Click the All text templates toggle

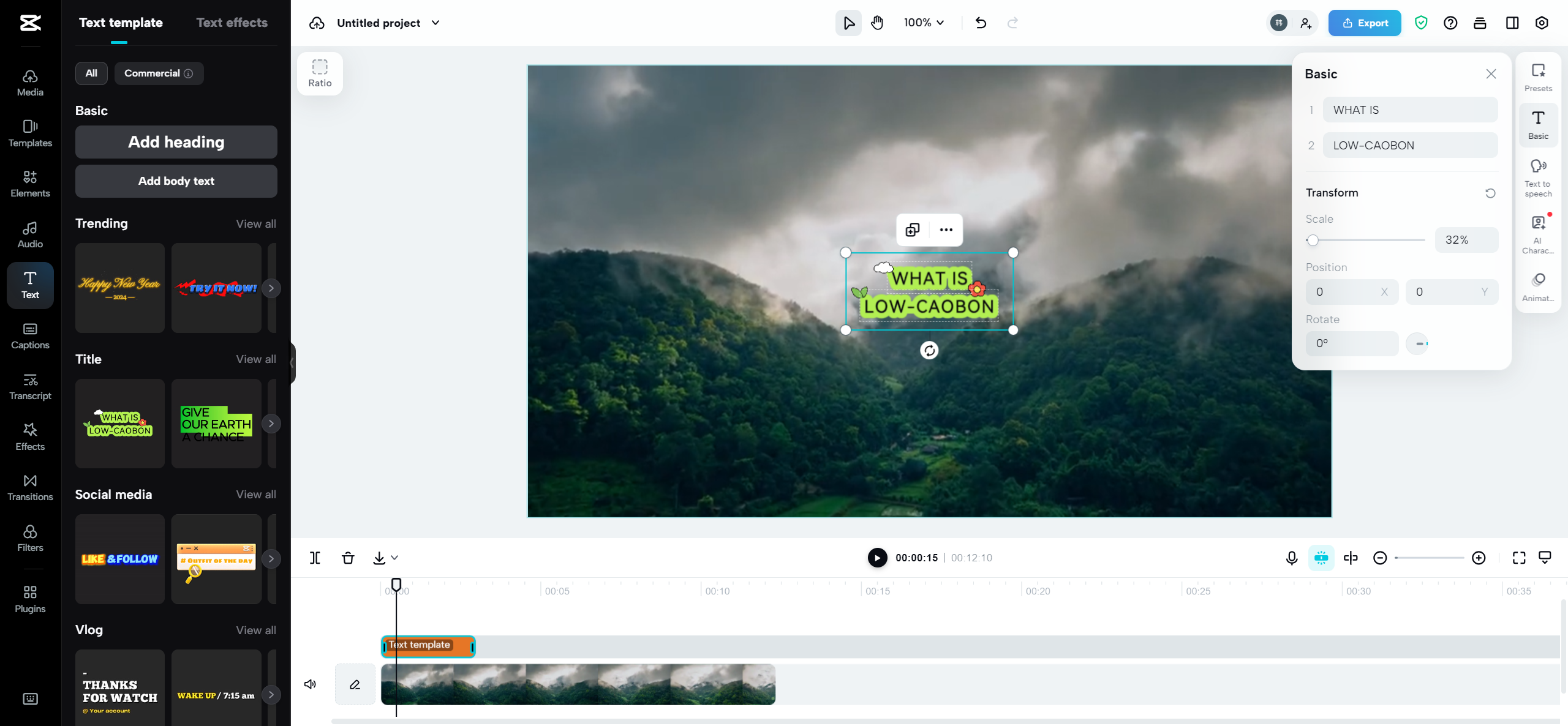tap(91, 73)
